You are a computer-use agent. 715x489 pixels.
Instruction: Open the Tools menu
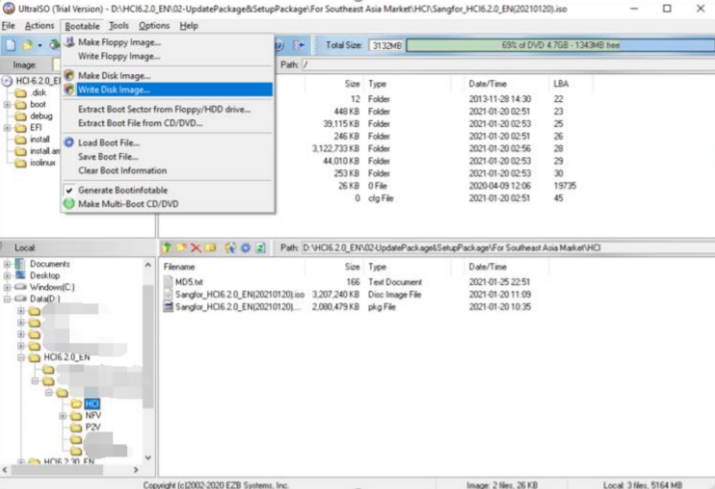pos(119,25)
